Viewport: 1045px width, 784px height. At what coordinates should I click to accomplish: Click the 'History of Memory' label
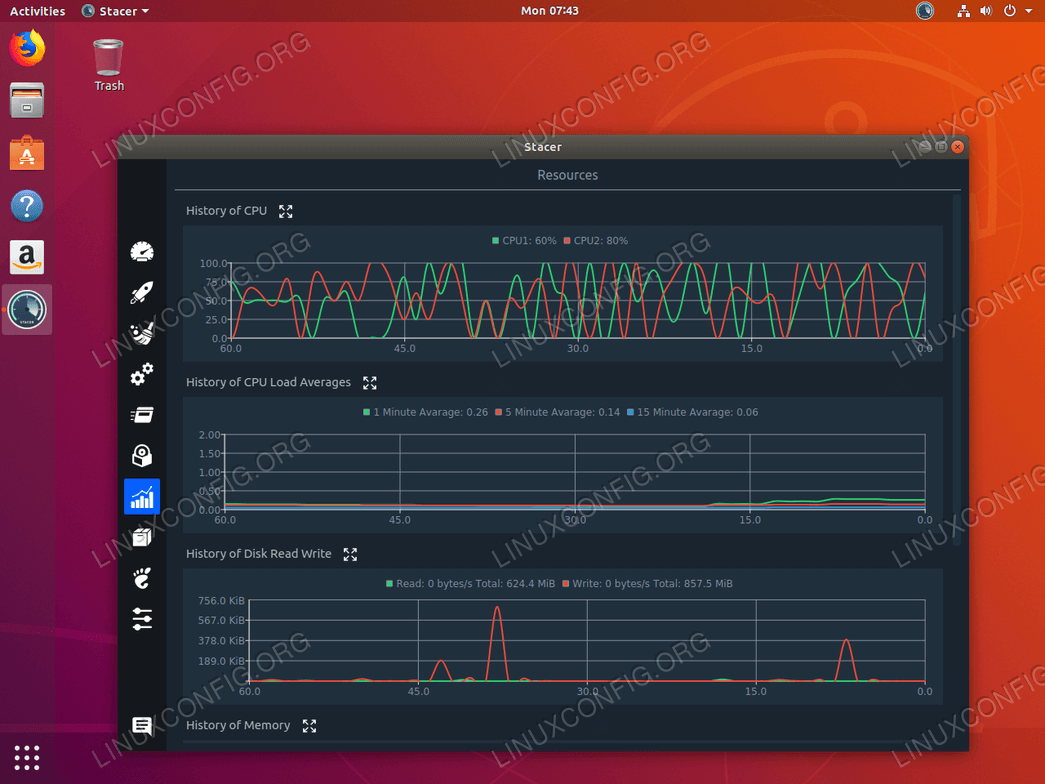click(238, 725)
